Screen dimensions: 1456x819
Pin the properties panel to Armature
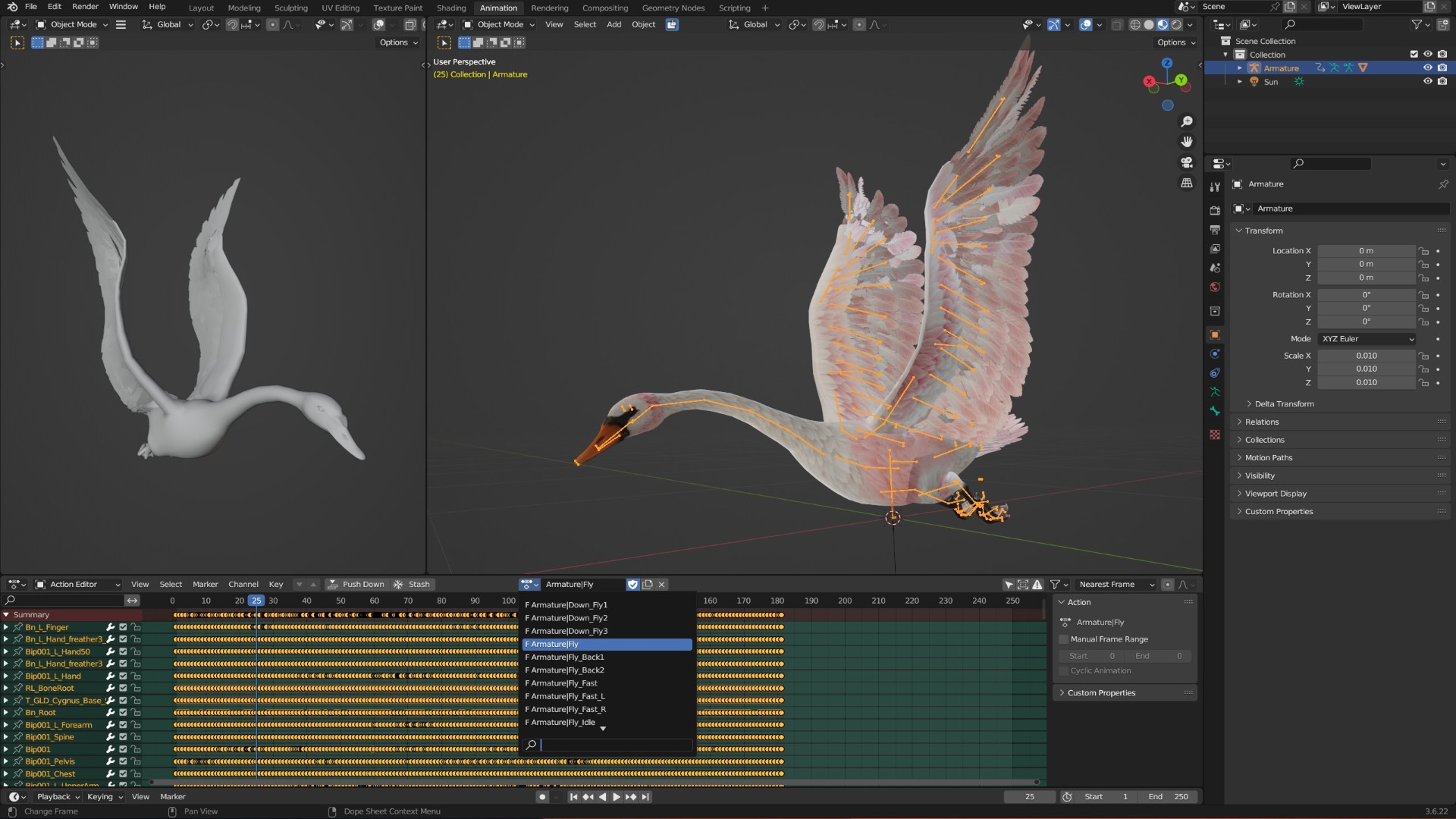[x=1443, y=184]
